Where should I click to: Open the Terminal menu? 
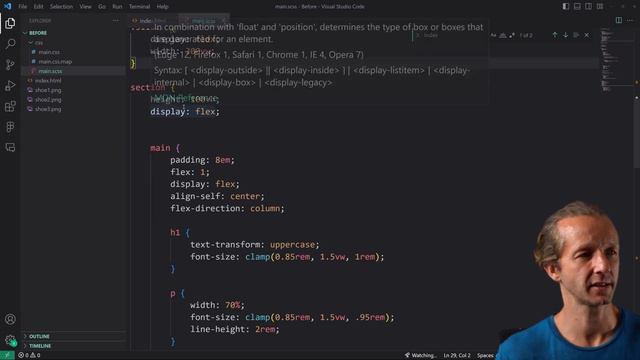(x=139, y=7)
